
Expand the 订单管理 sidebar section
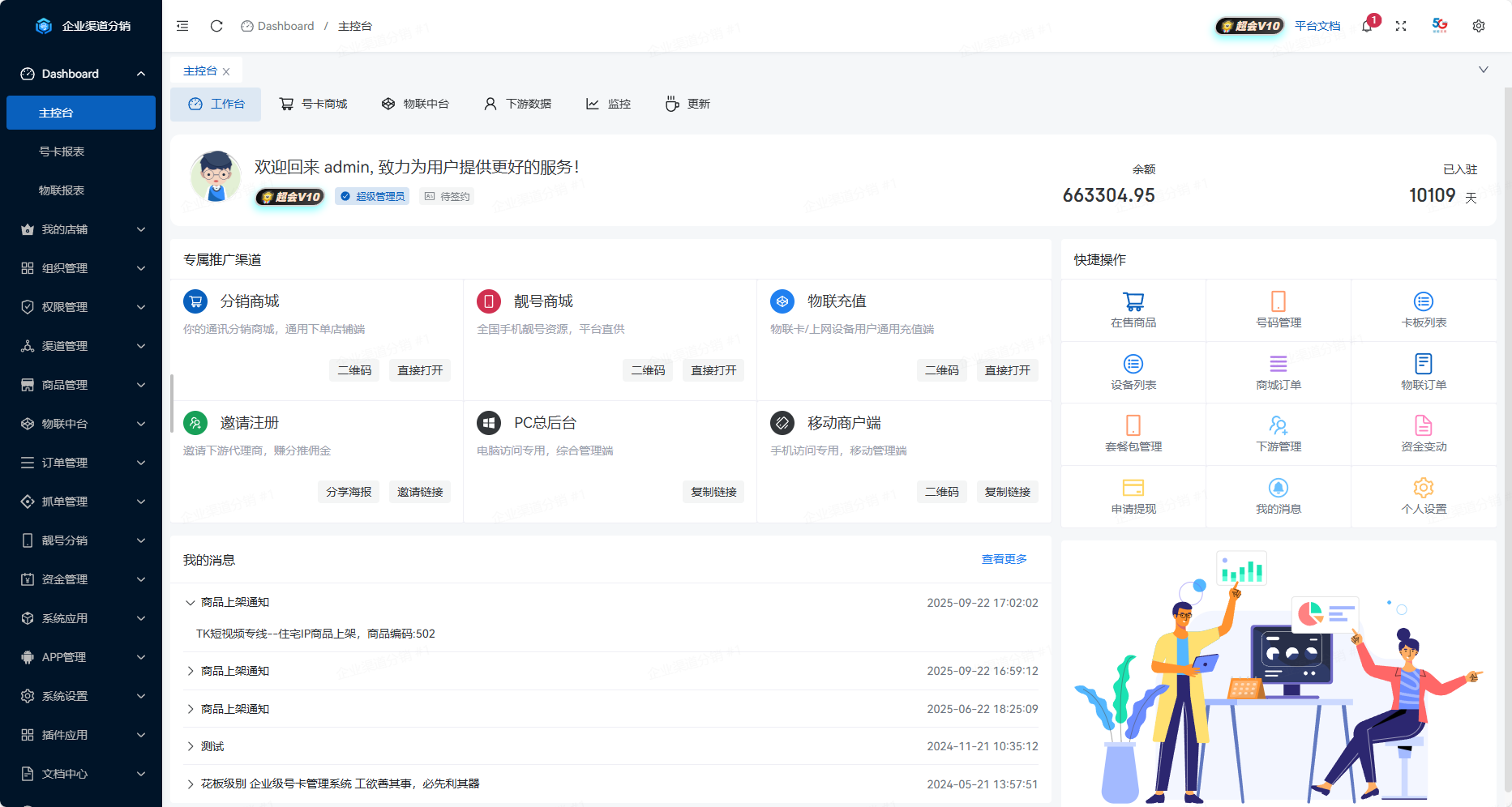point(81,463)
